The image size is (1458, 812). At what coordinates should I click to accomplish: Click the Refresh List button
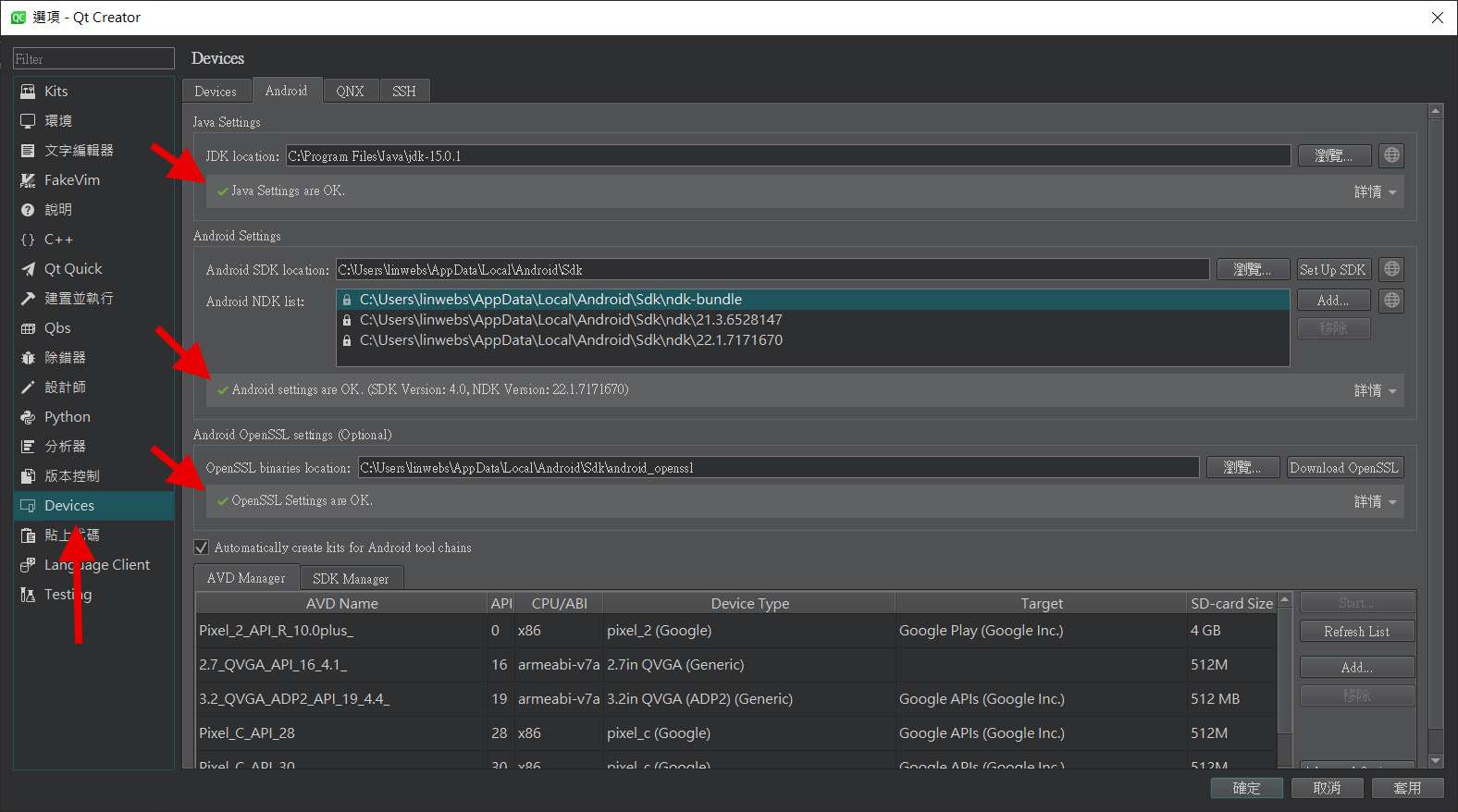pyautogui.click(x=1356, y=632)
